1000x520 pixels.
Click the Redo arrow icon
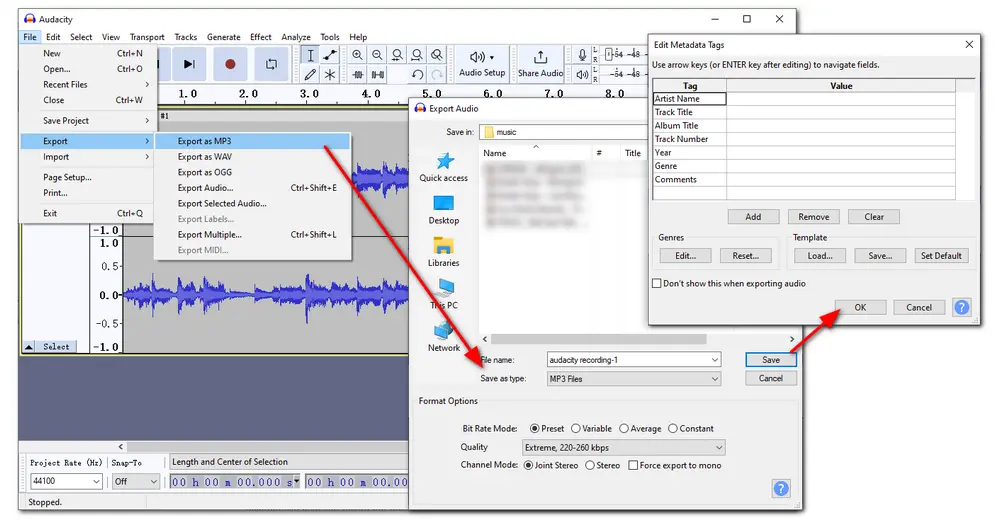click(x=437, y=75)
